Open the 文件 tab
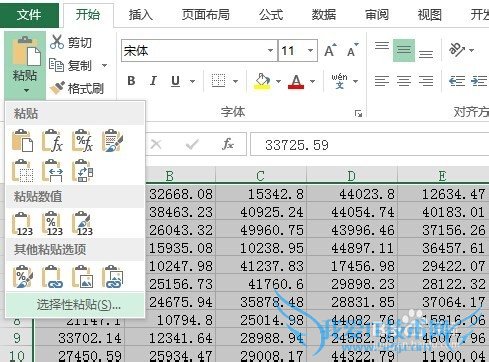489x362 pixels. 29,14
